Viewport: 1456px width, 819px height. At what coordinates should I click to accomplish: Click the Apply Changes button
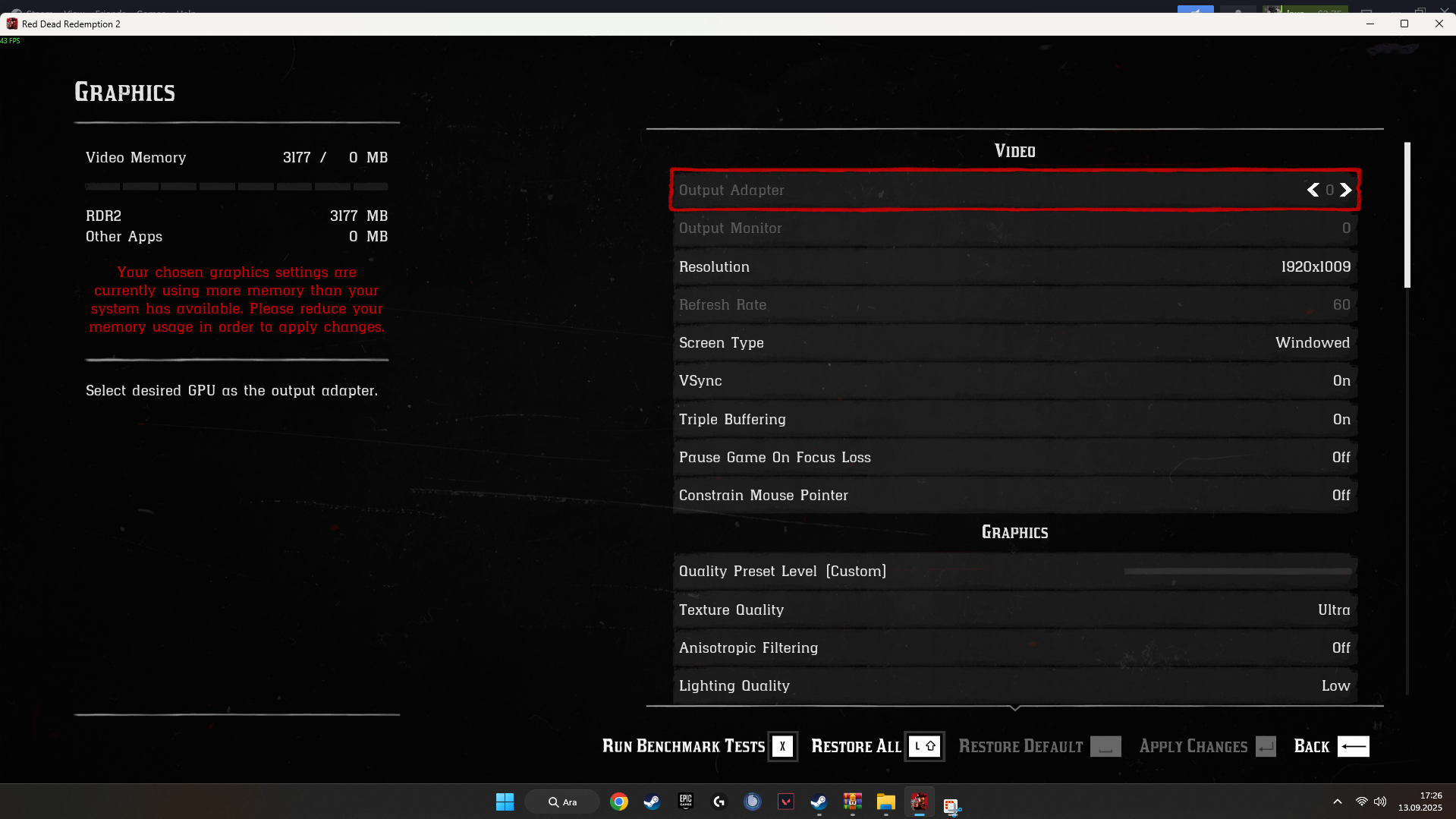pyautogui.click(x=1207, y=746)
